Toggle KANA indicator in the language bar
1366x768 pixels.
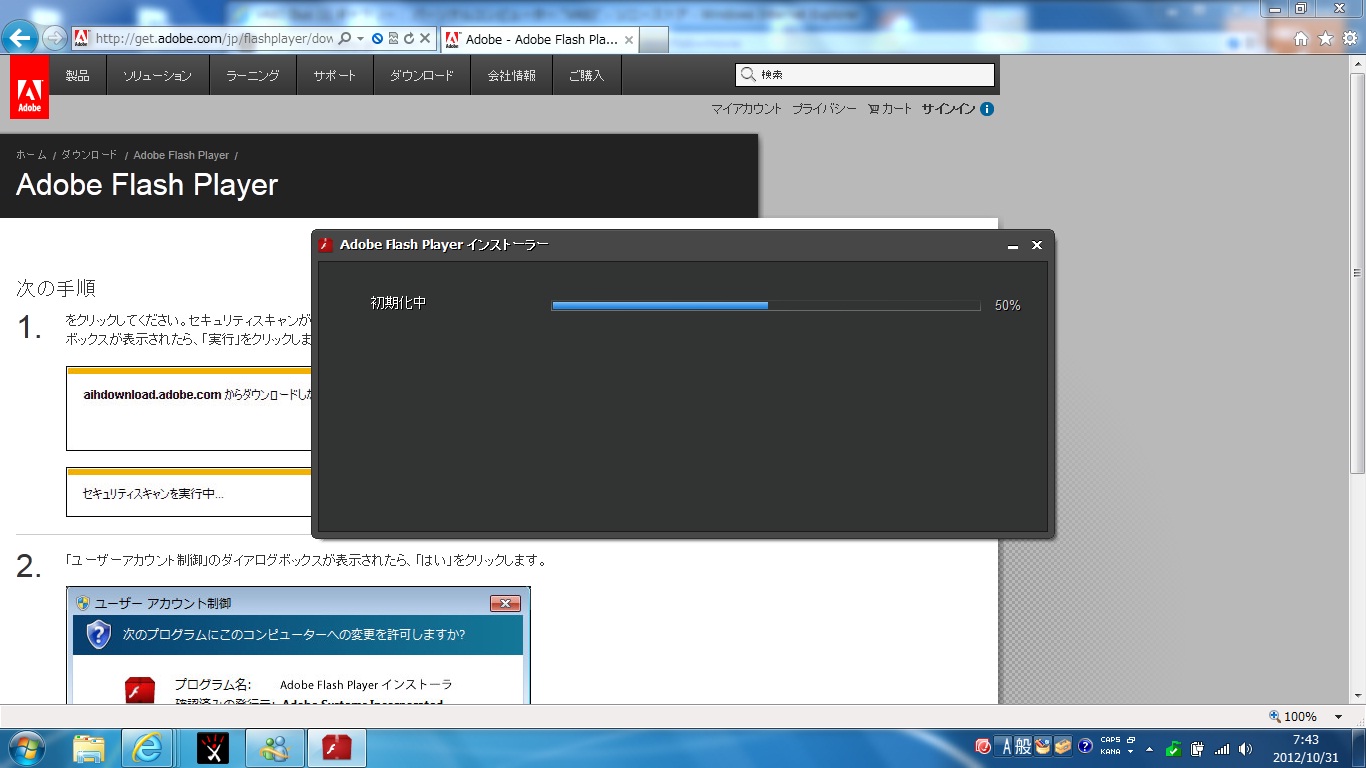point(1110,751)
